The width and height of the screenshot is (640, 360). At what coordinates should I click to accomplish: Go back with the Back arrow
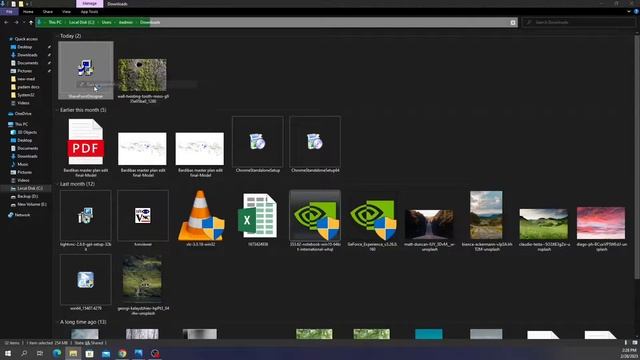pos(6,22)
